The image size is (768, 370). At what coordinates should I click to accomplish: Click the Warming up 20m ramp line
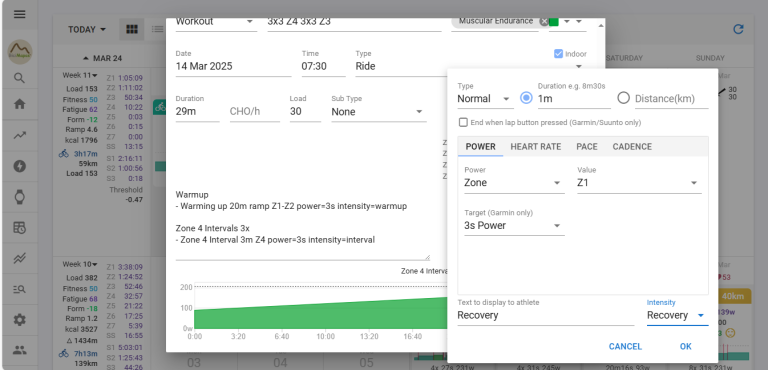(x=291, y=206)
